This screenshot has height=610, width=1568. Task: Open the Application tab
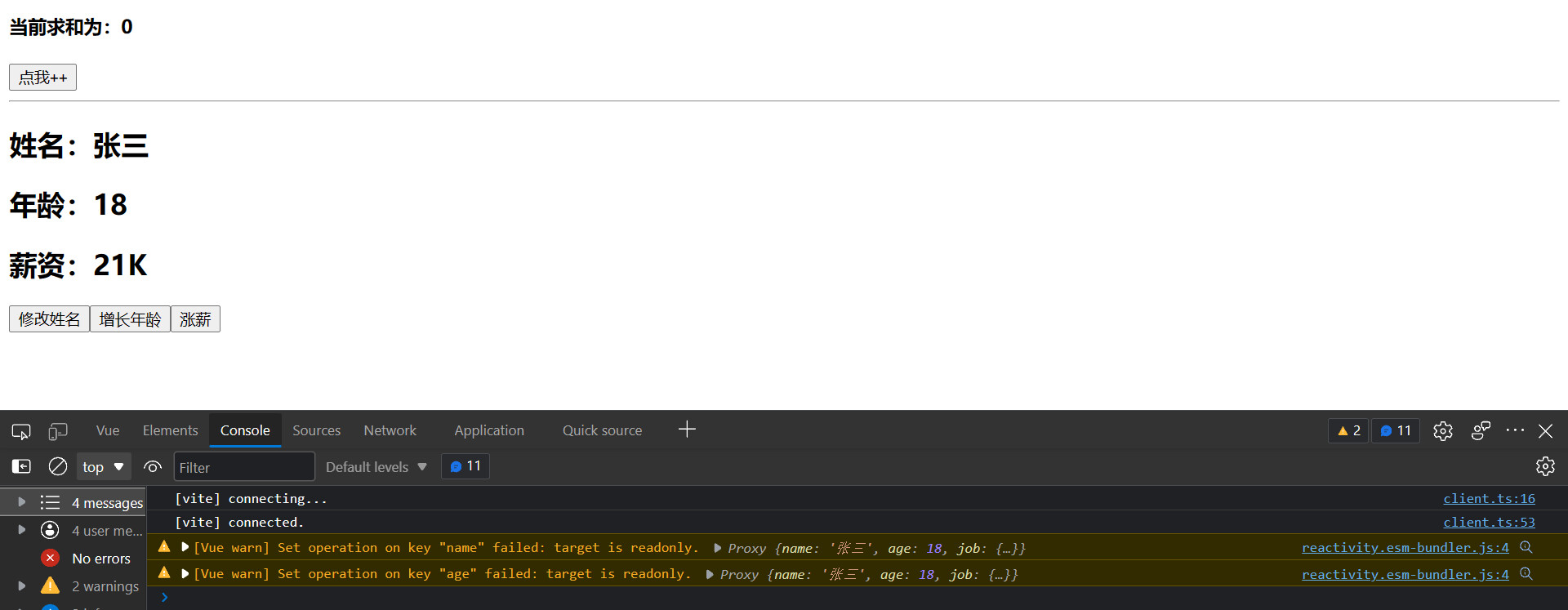click(489, 430)
